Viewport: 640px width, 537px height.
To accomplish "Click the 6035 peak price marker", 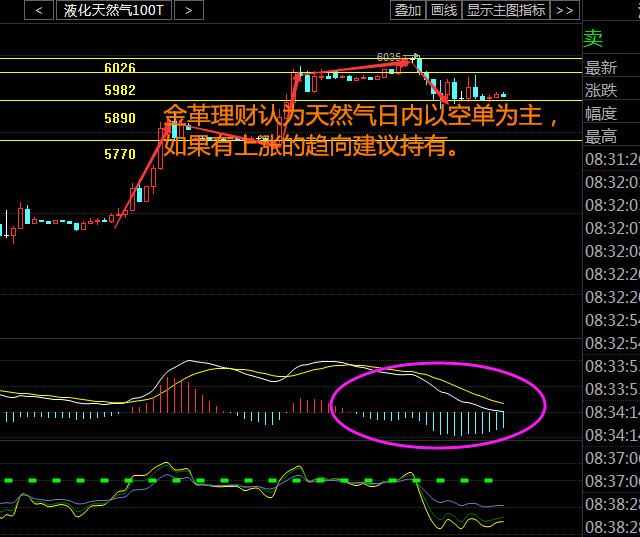I will (389, 57).
